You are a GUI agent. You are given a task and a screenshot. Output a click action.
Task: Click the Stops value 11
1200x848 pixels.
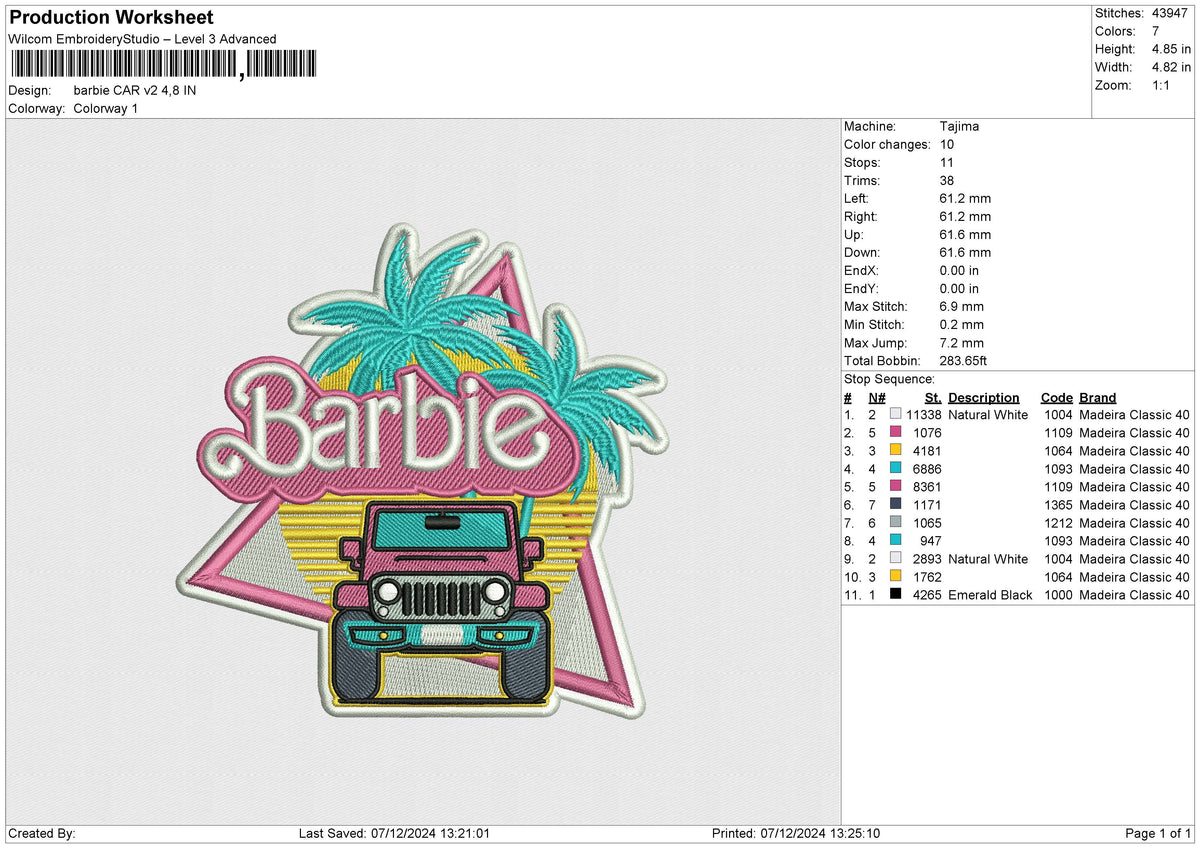pyautogui.click(x=947, y=162)
